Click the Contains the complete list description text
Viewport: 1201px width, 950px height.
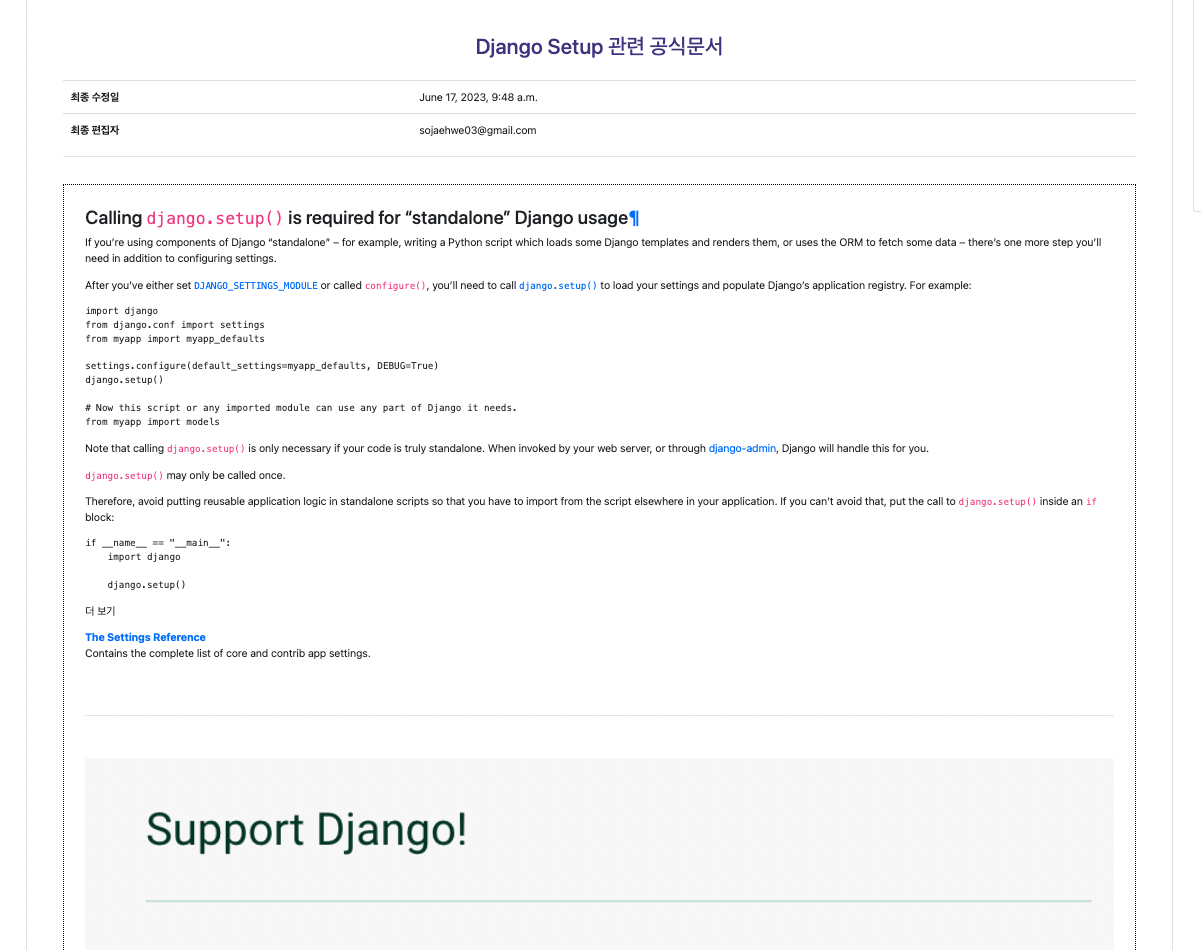coord(228,654)
